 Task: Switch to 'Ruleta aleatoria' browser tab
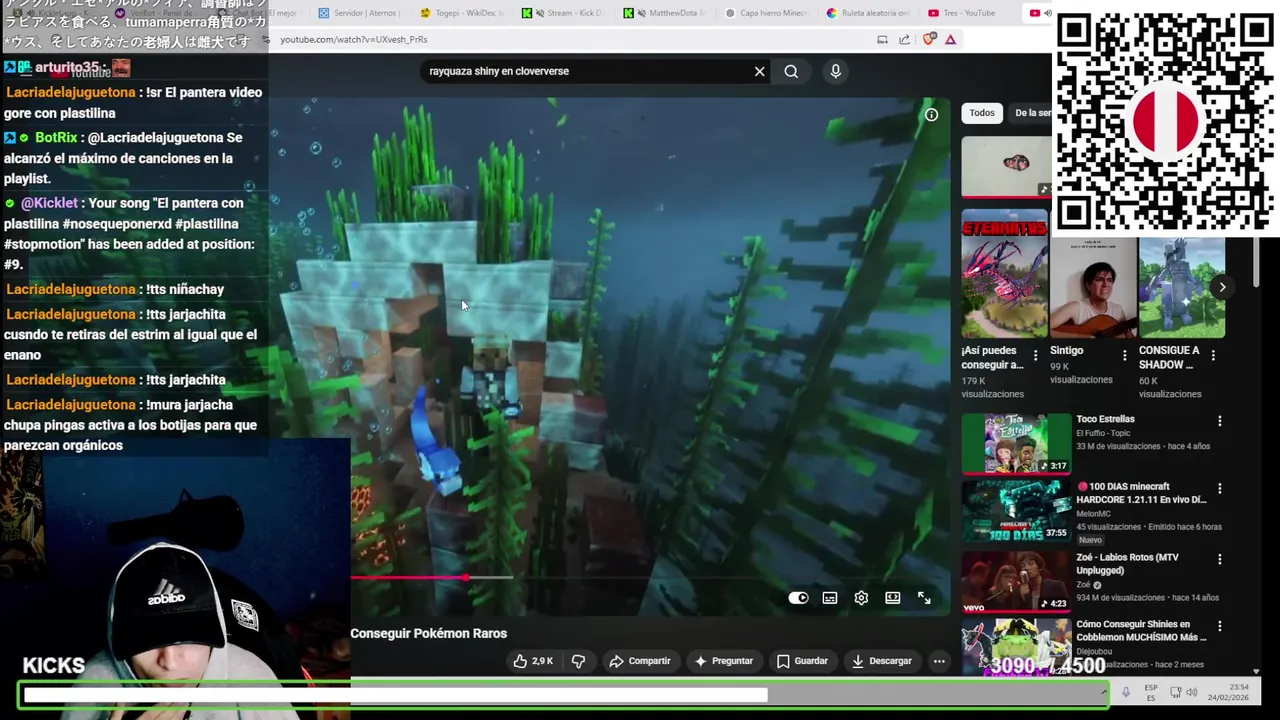pos(869,13)
